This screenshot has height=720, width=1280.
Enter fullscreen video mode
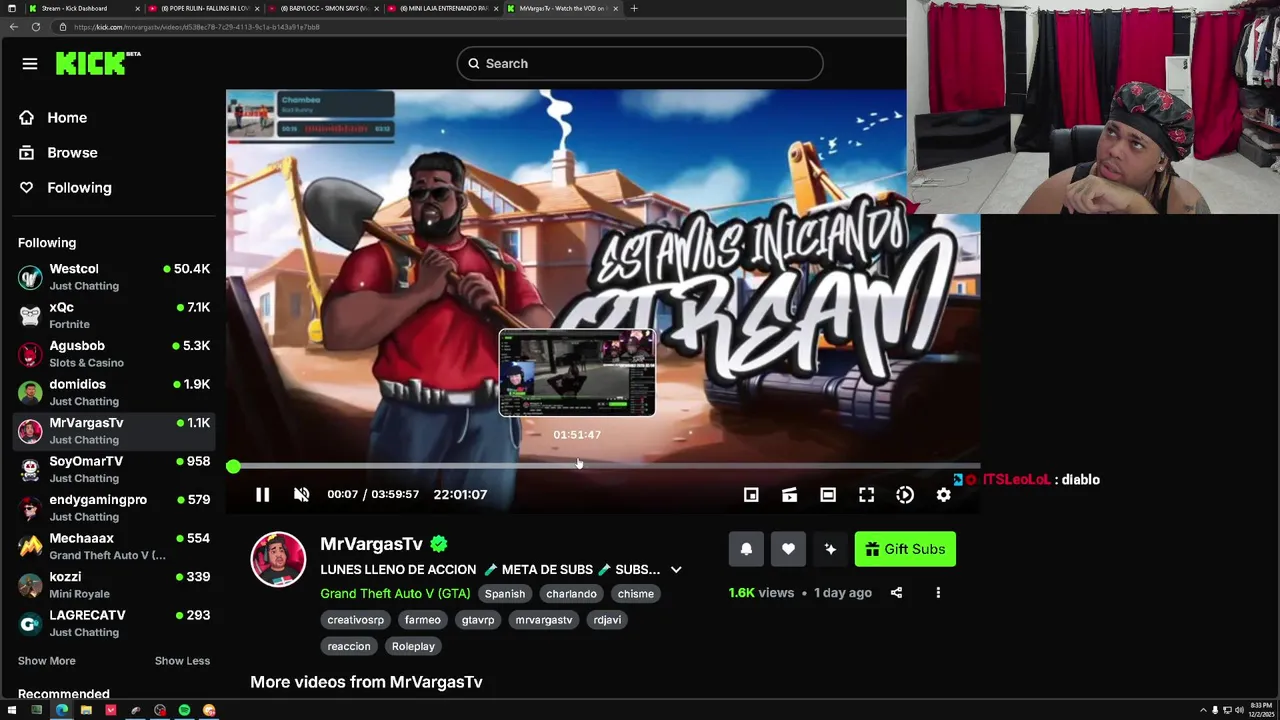click(866, 495)
